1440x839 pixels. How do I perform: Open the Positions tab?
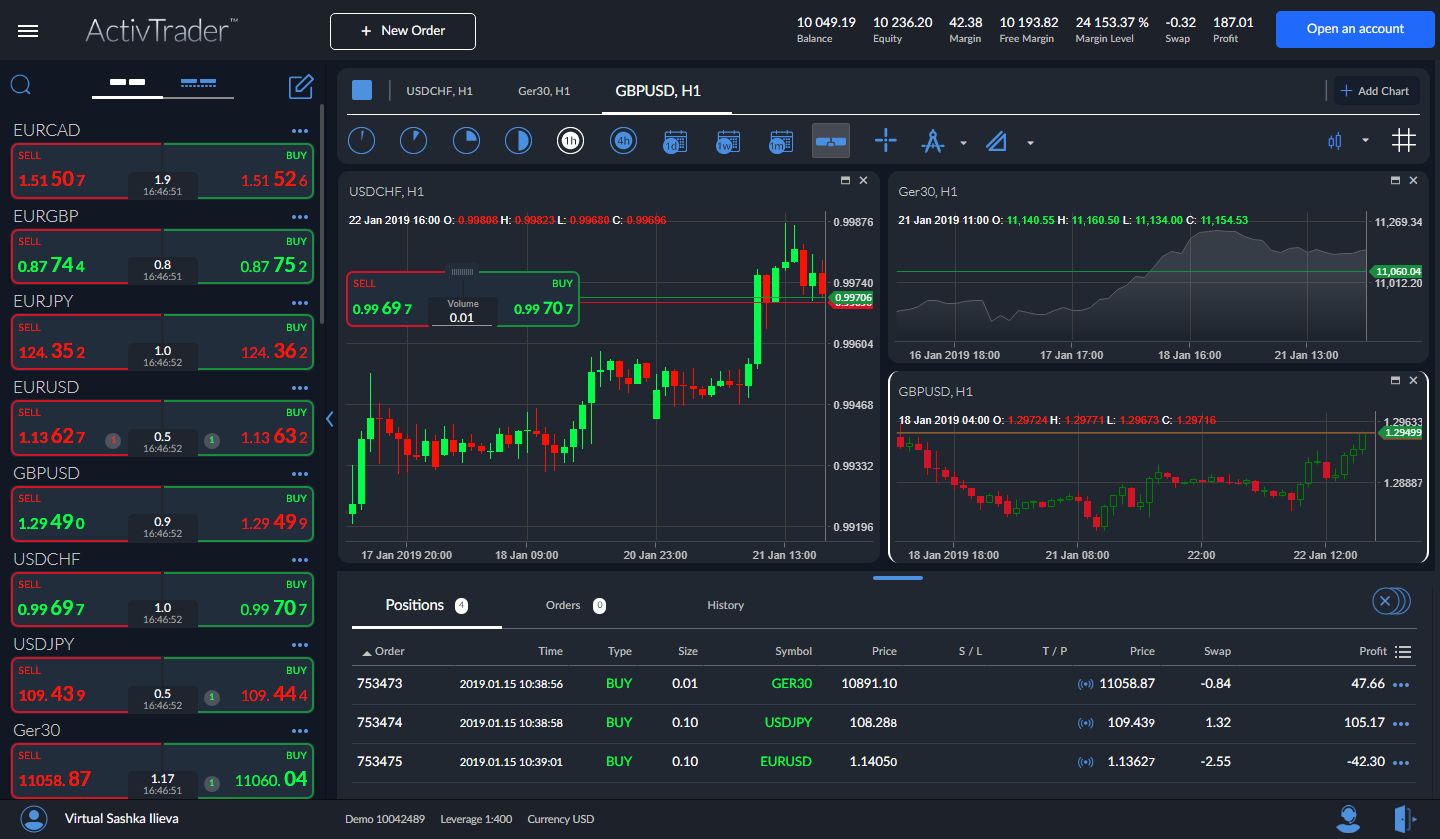pos(426,605)
